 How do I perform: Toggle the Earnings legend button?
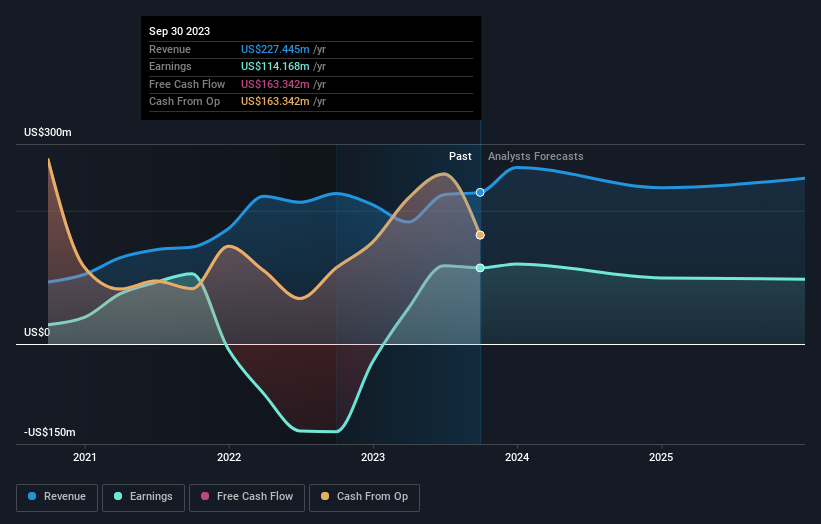(x=143, y=497)
